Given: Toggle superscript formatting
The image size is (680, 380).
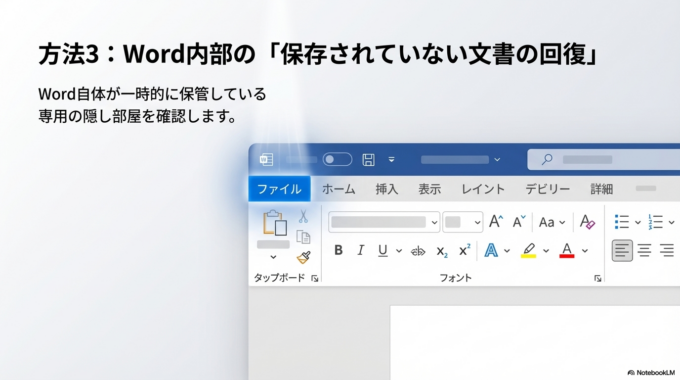Looking at the screenshot, I should tap(464, 250).
